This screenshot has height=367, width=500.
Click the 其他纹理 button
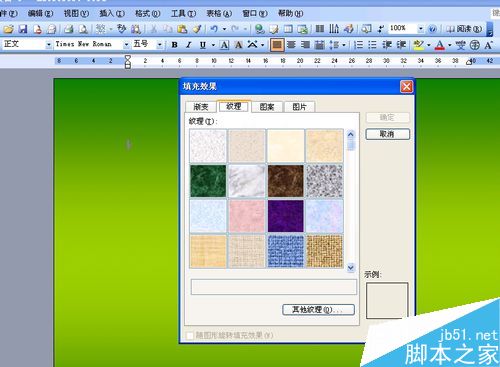click(318, 310)
